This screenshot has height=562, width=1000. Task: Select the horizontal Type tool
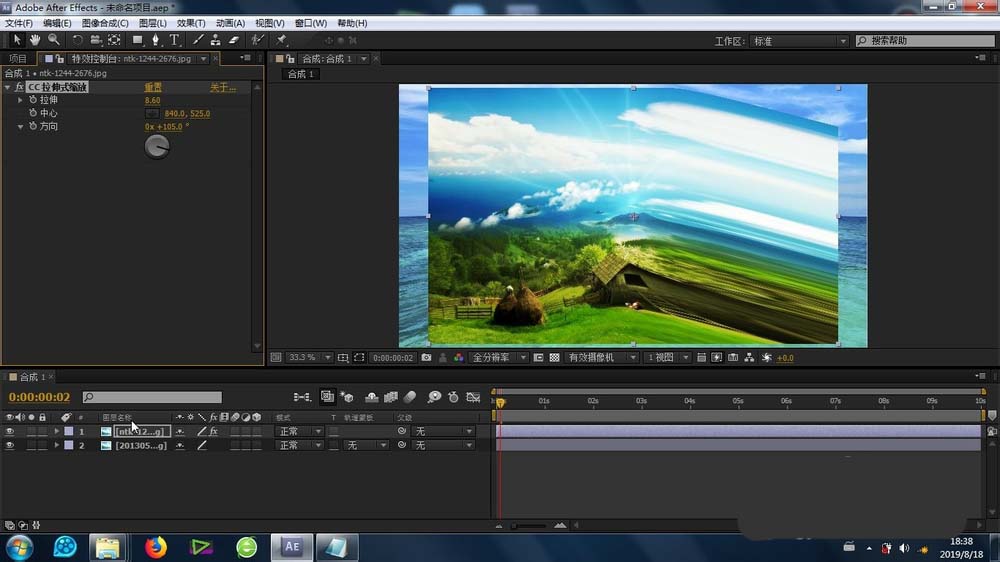(x=174, y=40)
